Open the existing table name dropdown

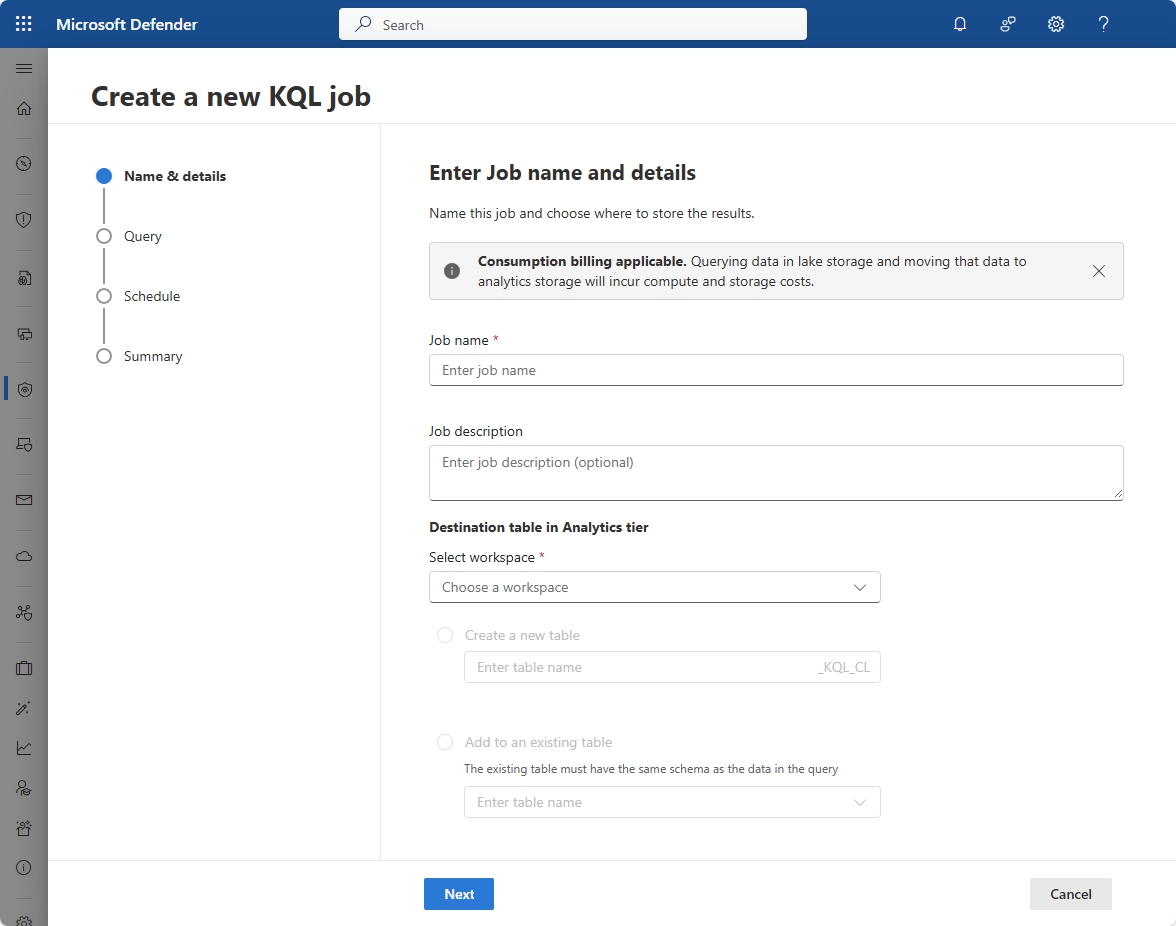672,802
